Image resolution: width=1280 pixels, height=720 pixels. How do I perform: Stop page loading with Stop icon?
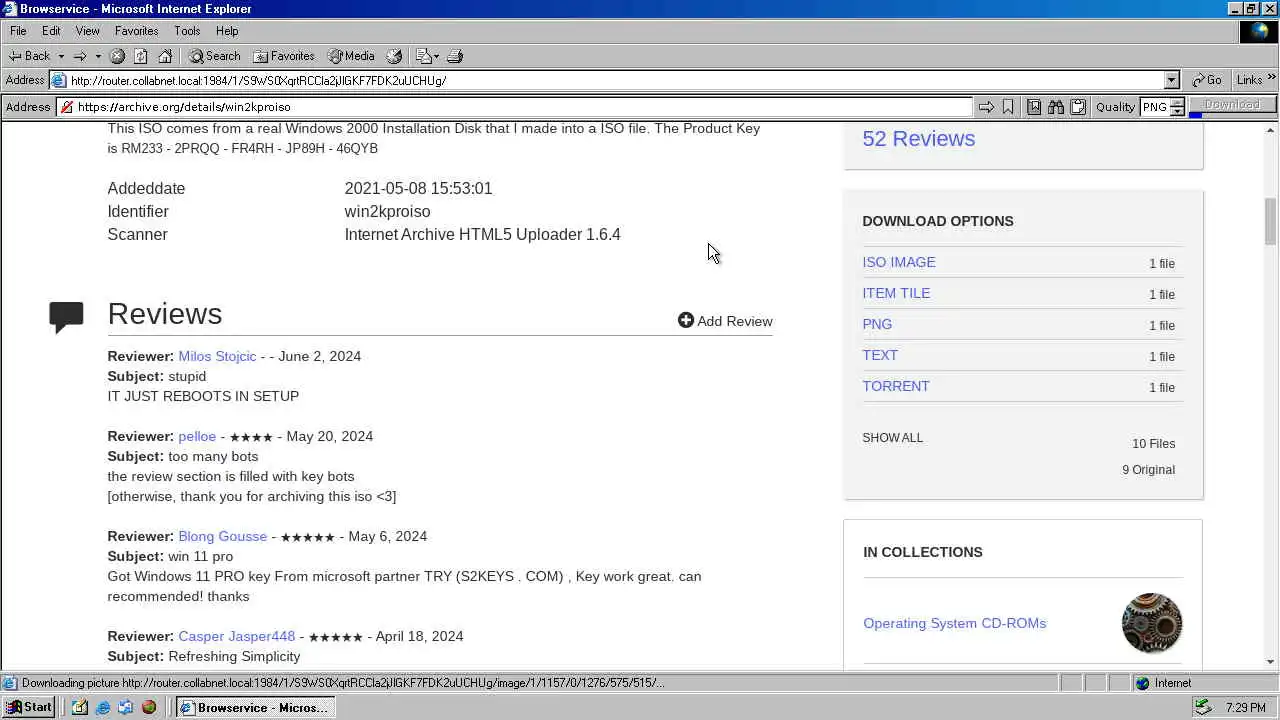tap(117, 56)
